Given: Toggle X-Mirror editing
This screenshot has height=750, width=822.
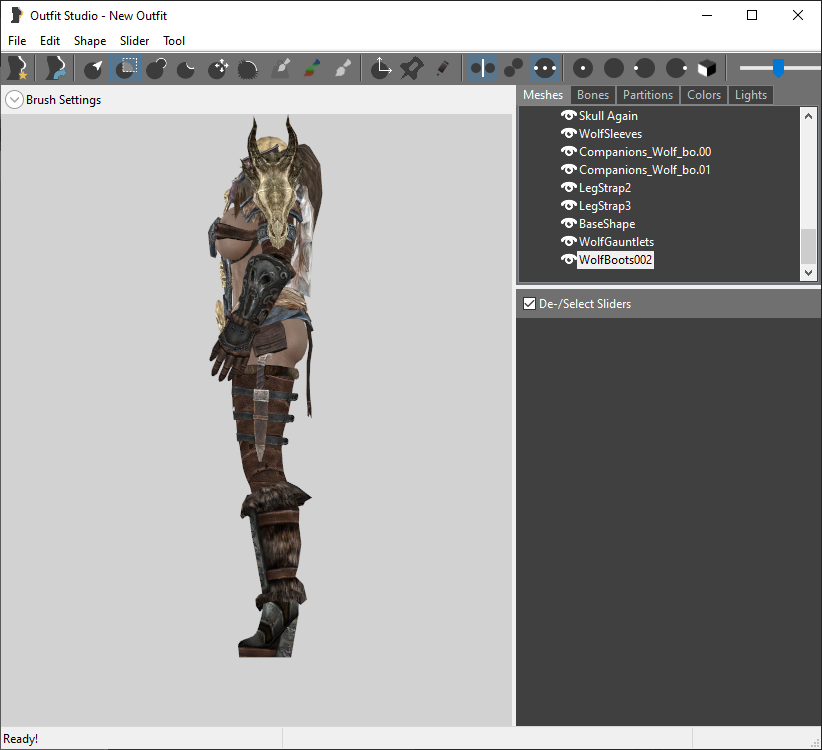Looking at the screenshot, I should [482, 68].
